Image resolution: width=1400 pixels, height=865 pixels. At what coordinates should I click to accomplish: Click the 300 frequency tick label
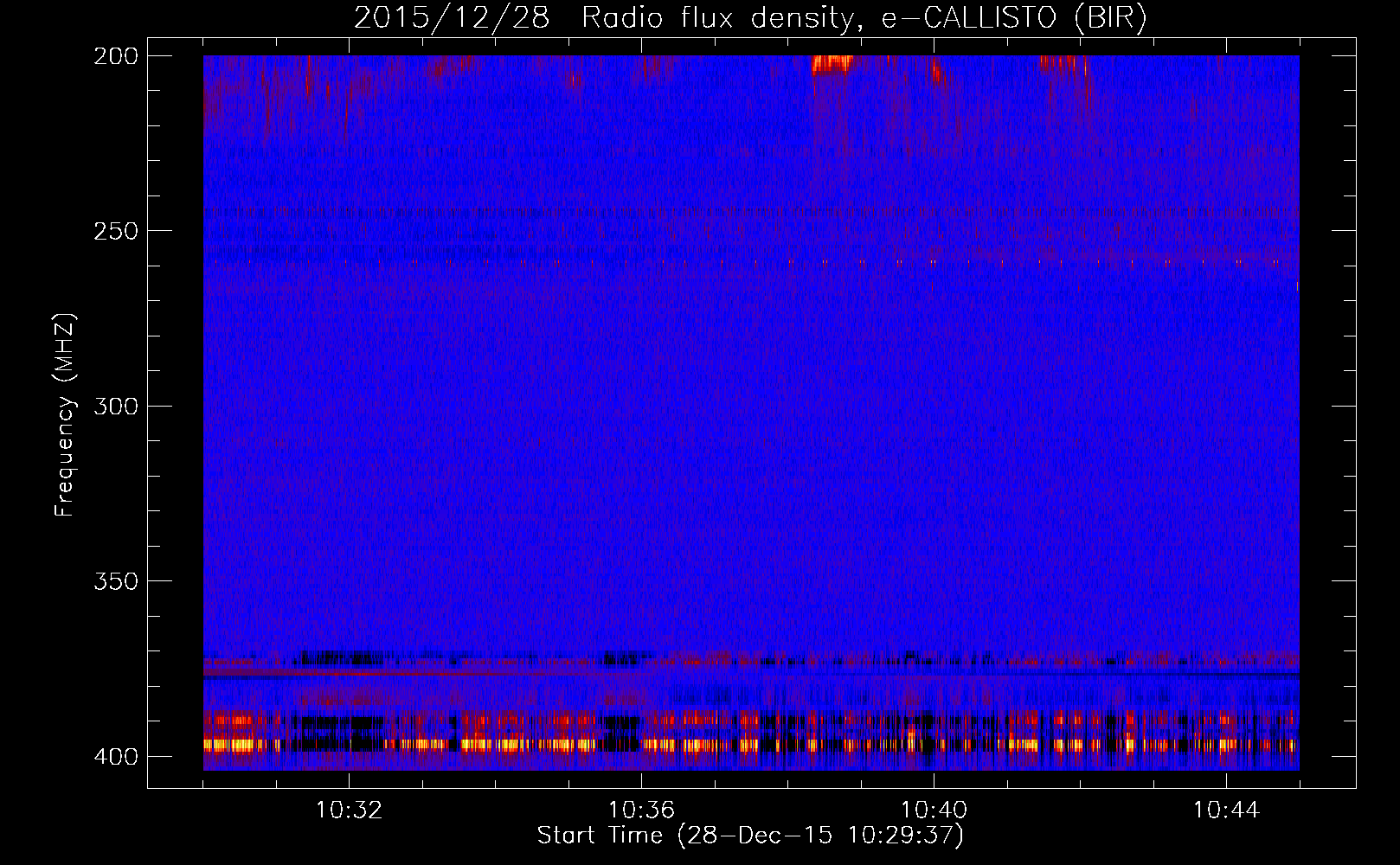pos(115,406)
